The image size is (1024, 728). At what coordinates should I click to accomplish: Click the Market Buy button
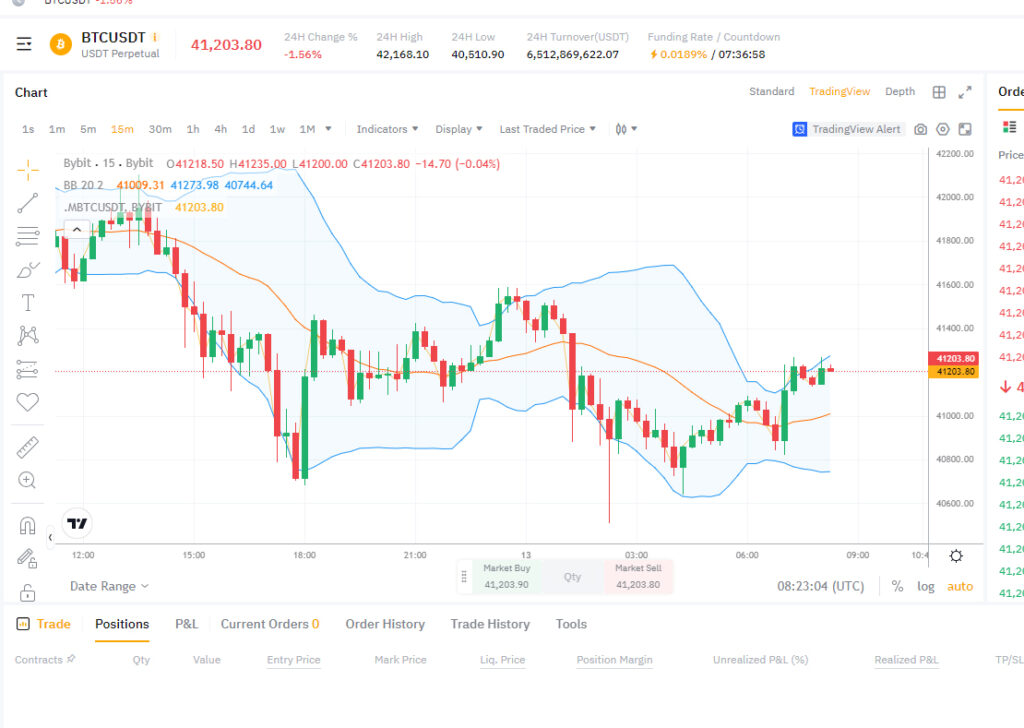click(506, 577)
